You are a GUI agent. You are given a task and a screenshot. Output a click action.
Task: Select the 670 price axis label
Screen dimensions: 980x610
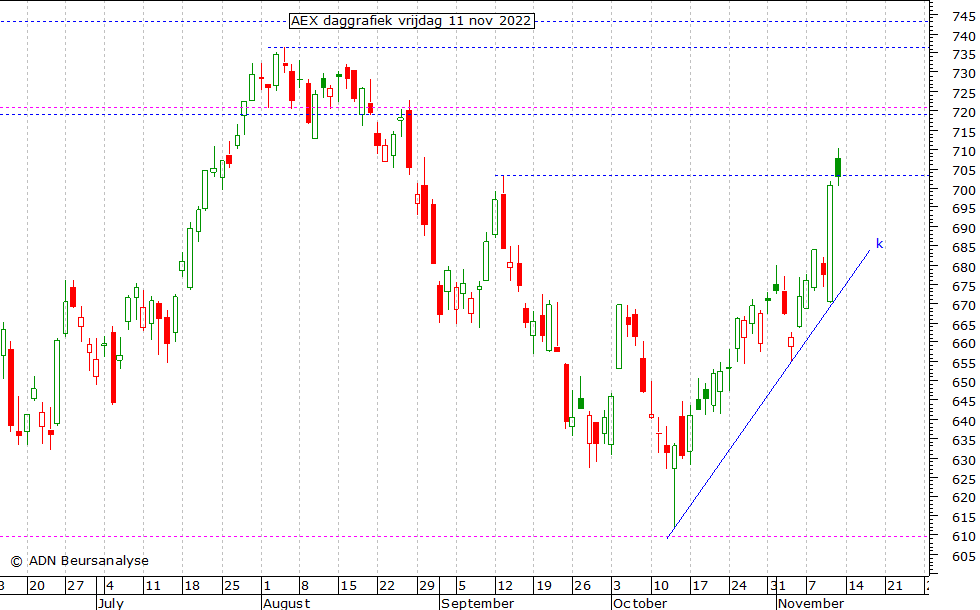pos(963,306)
